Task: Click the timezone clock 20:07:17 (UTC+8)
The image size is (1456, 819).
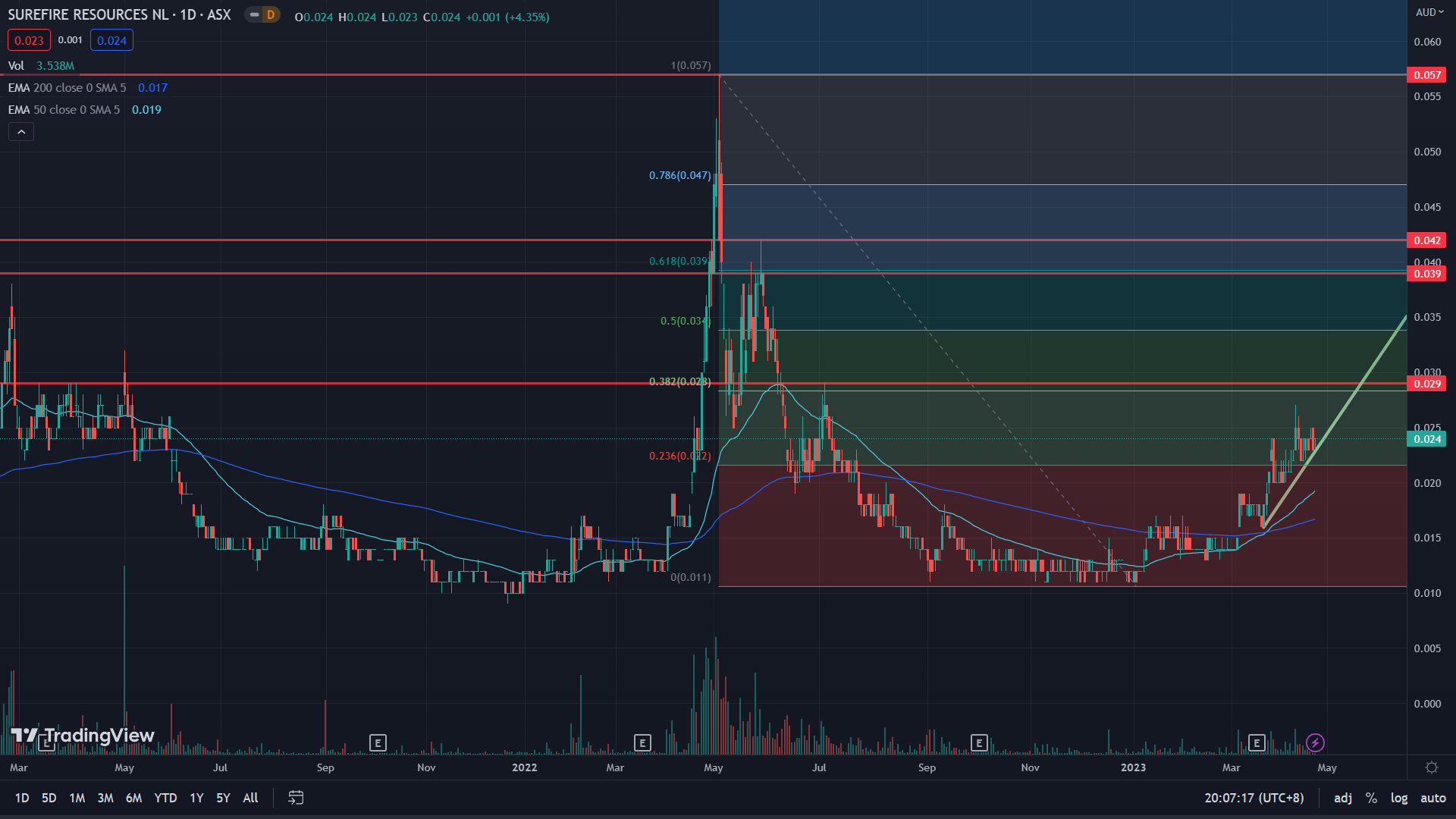Action: (1254, 798)
